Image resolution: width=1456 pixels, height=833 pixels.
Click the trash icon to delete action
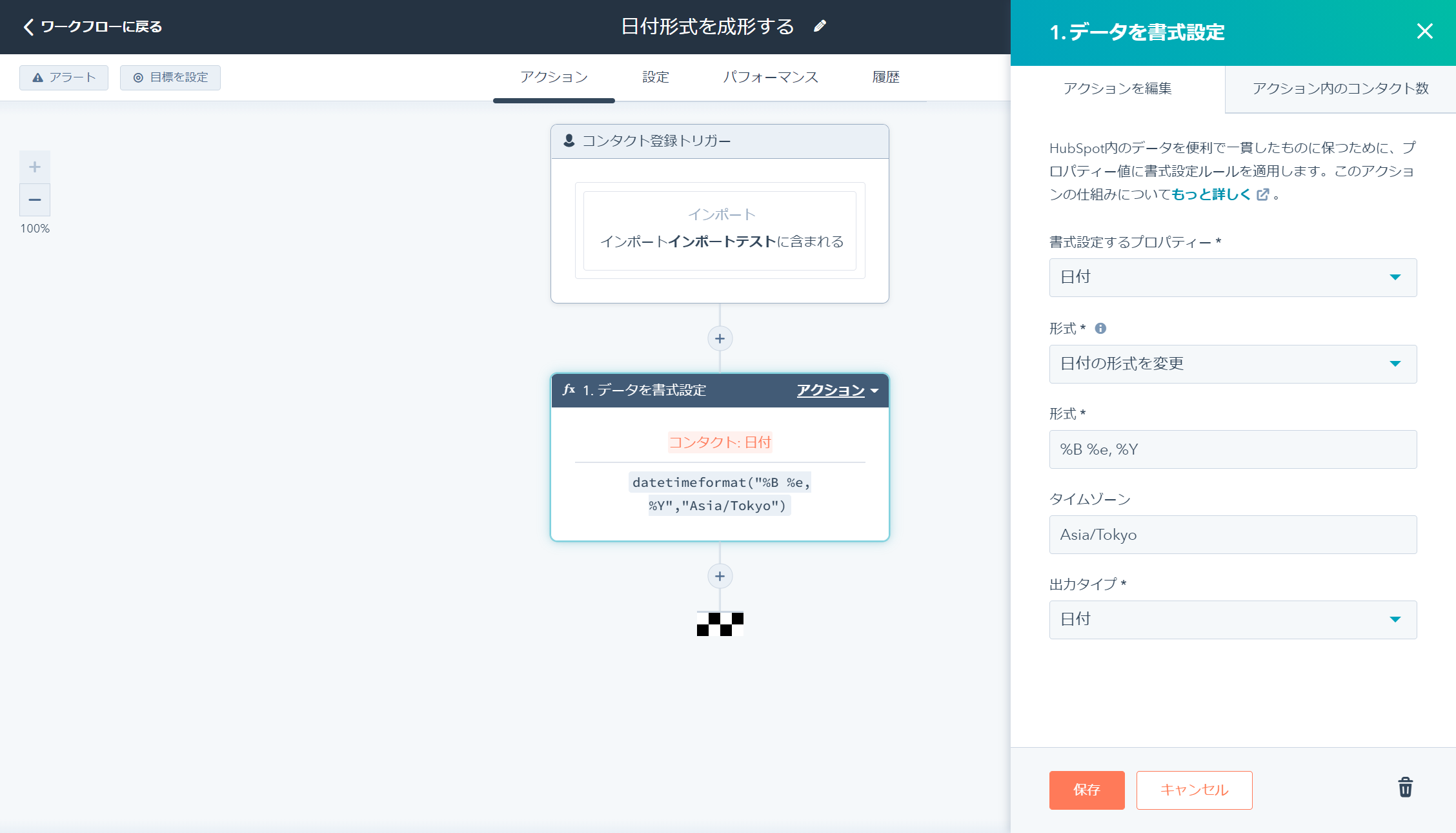point(1405,787)
